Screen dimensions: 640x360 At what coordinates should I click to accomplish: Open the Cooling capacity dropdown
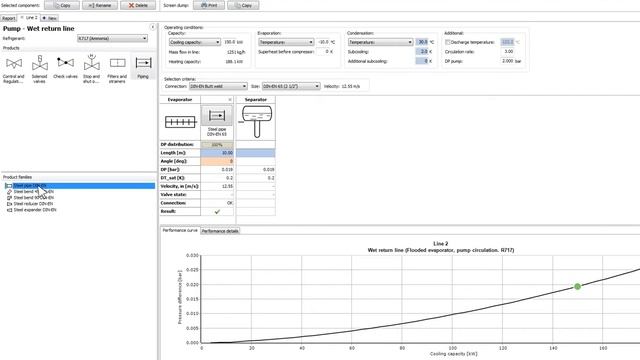(195, 42)
